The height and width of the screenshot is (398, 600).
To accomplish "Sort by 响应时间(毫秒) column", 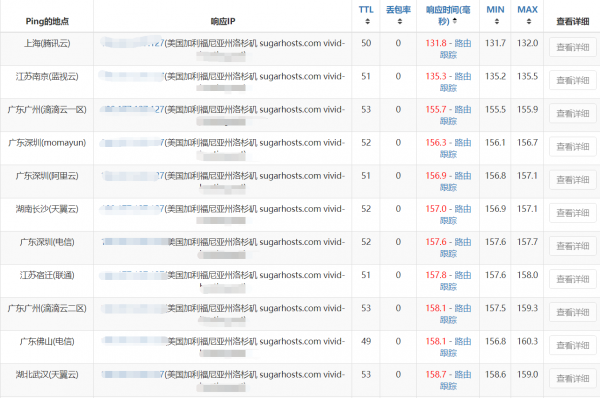I will (455, 21).
